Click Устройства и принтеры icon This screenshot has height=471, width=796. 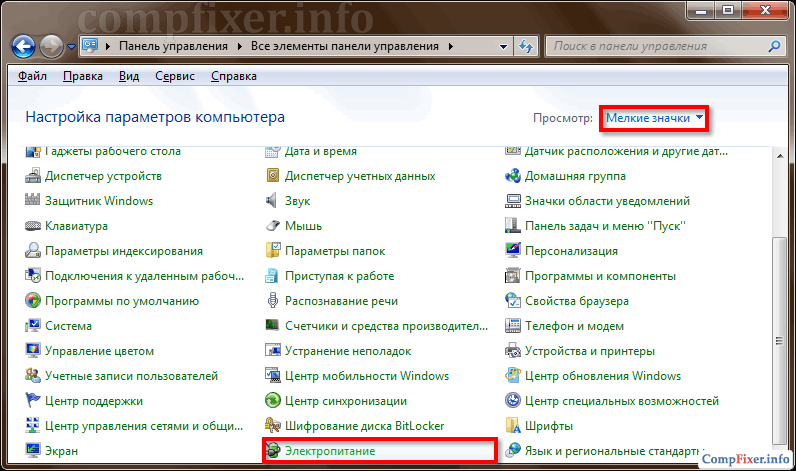click(513, 351)
